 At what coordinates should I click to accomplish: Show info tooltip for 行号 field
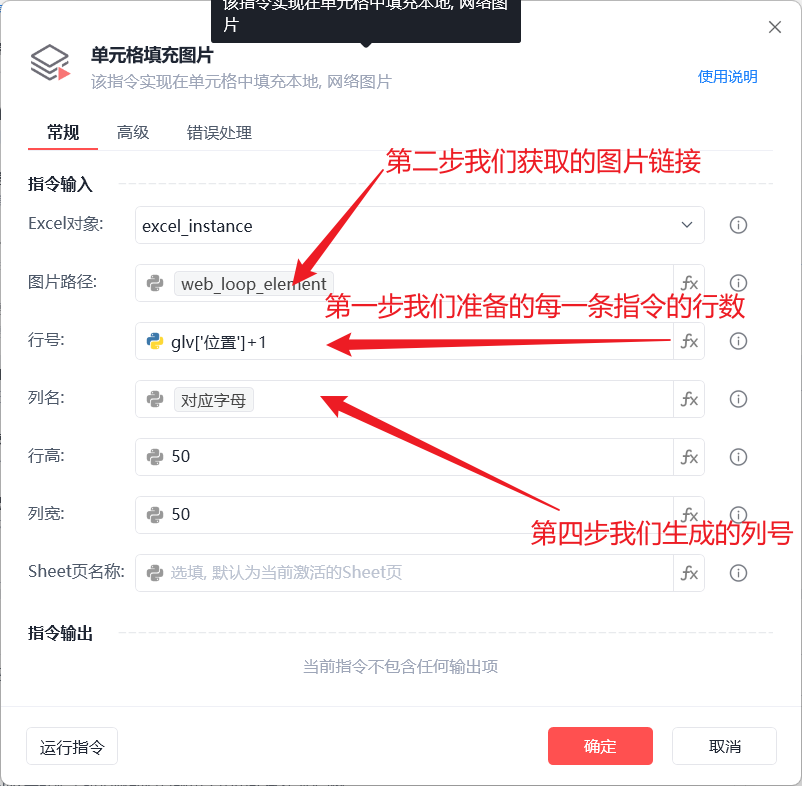(738, 341)
